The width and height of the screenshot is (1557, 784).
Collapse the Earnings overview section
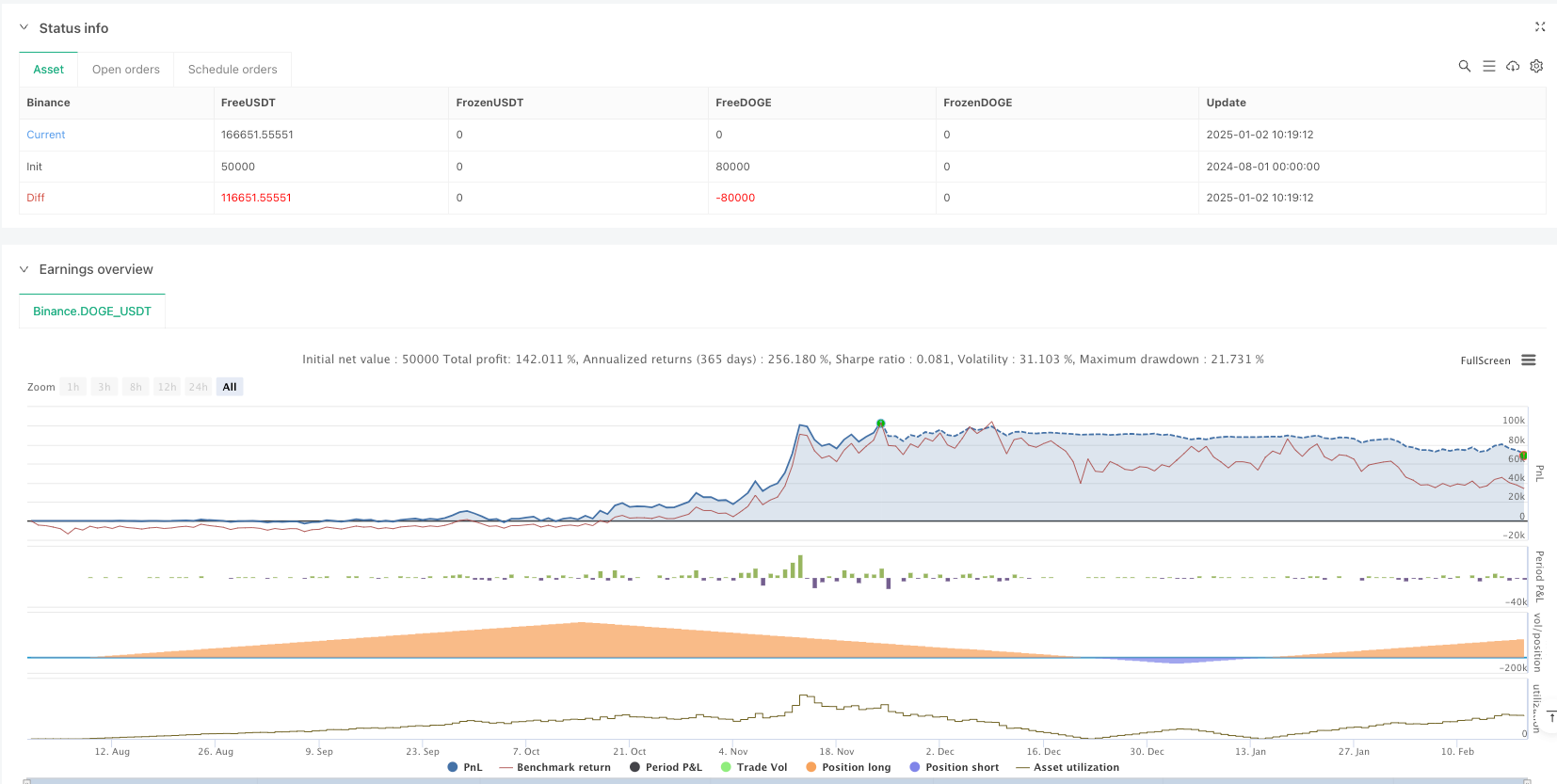(x=24, y=269)
